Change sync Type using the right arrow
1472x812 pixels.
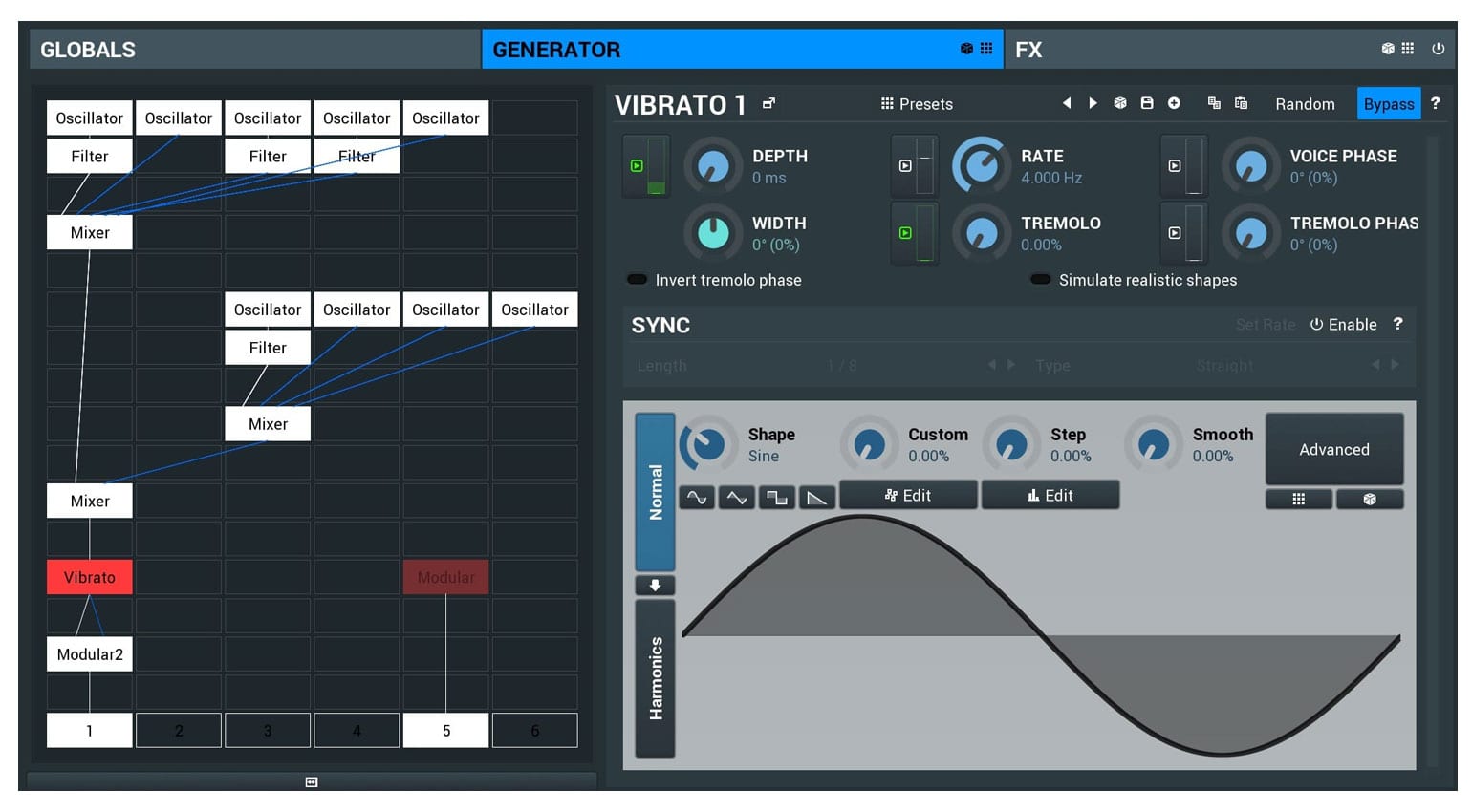pos(1395,365)
